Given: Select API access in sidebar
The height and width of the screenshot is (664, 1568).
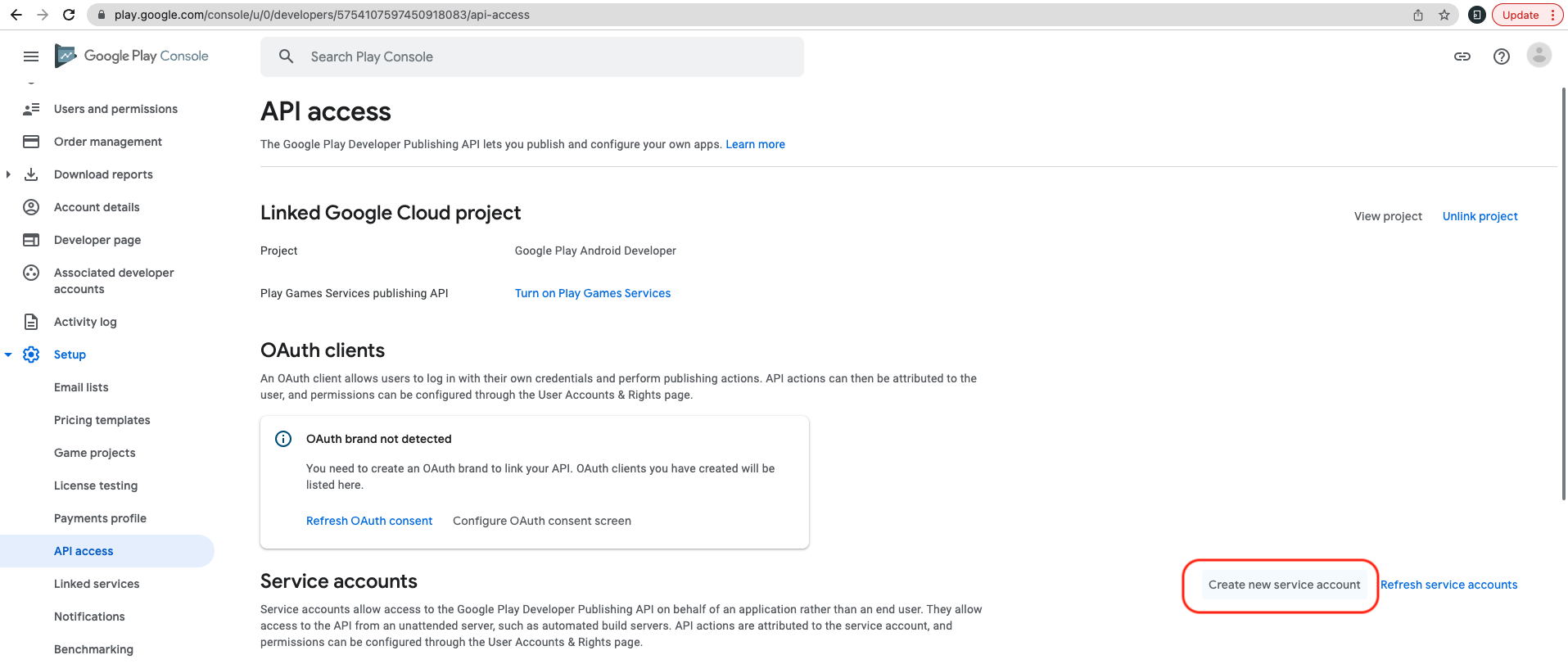Looking at the screenshot, I should 107,551.
